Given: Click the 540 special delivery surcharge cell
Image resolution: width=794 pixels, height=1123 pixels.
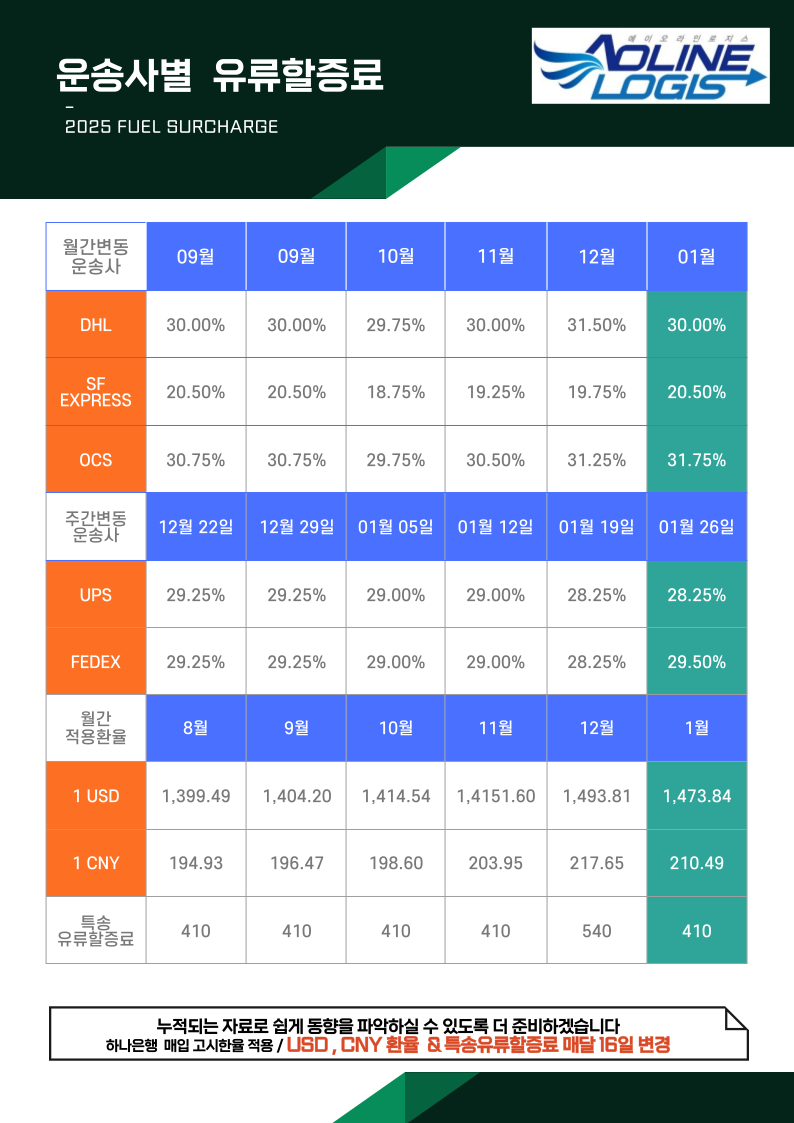Looking at the screenshot, I should (596, 931).
